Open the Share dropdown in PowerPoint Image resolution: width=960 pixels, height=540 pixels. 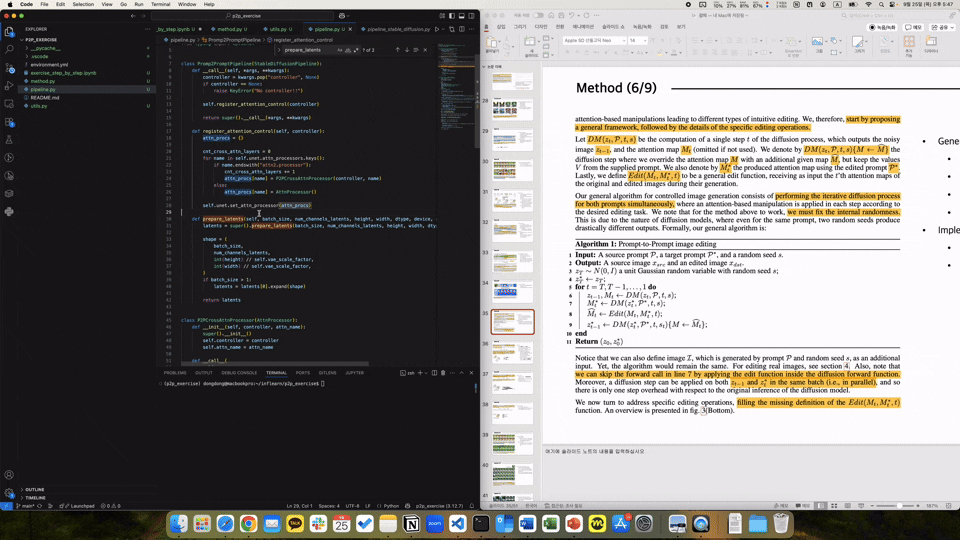(942, 27)
